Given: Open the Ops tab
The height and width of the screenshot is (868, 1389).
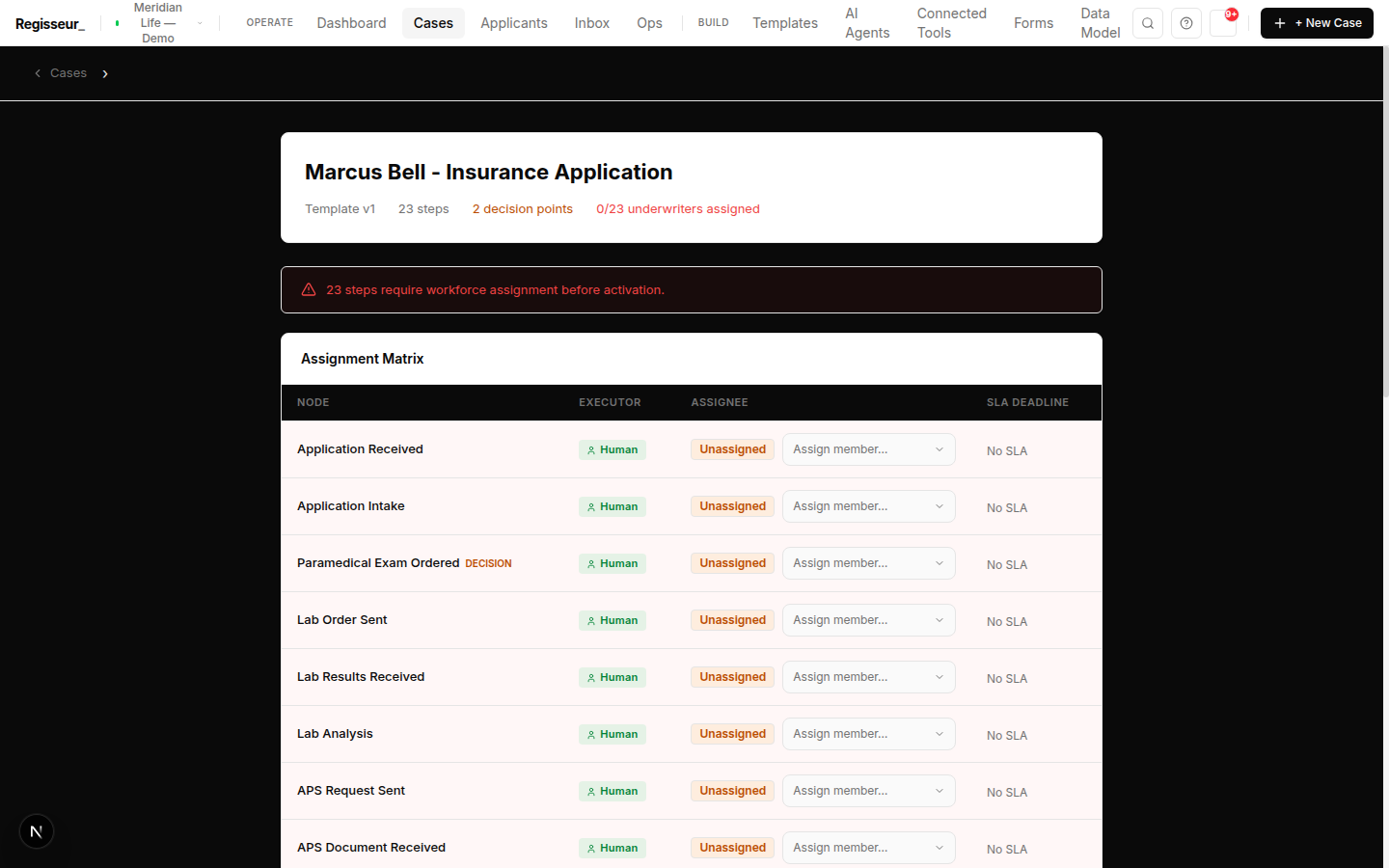Looking at the screenshot, I should (x=649, y=23).
